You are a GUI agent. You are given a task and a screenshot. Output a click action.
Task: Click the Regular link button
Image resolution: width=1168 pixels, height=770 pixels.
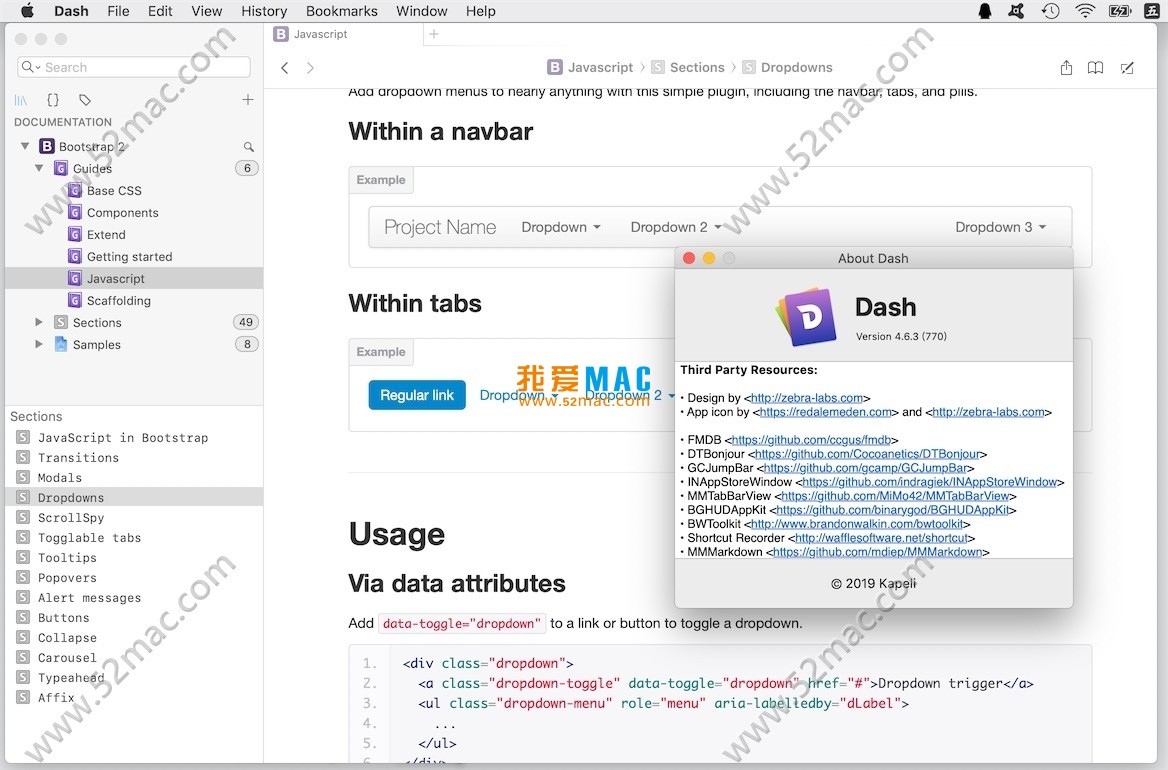(x=417, y=395)
